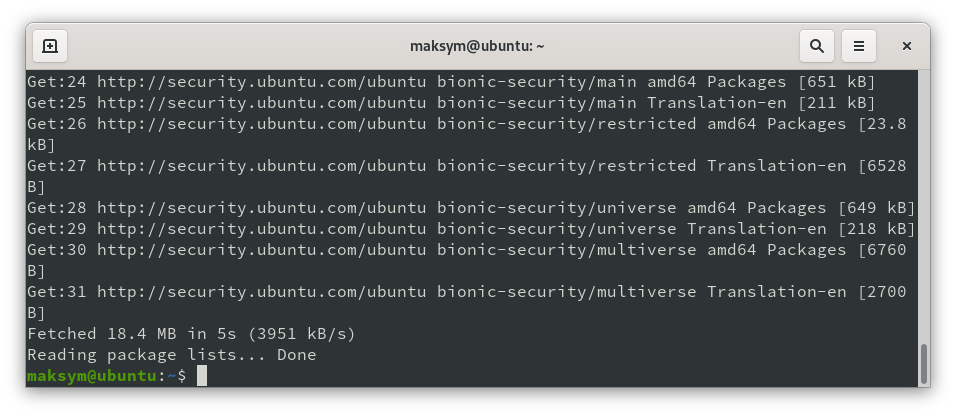The image size is (956, 416).
Task: Close the terminal window
Action: [x=907, y=46]
